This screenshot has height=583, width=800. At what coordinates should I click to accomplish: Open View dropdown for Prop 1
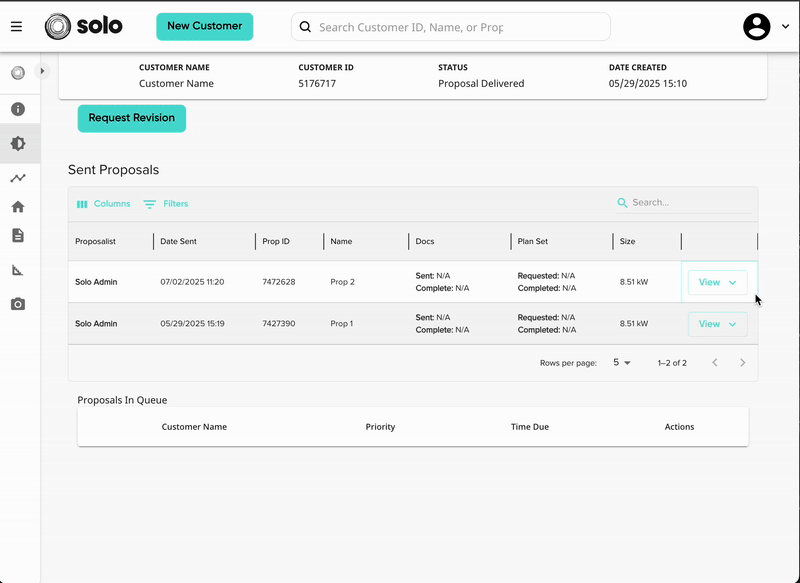point(717,324)
